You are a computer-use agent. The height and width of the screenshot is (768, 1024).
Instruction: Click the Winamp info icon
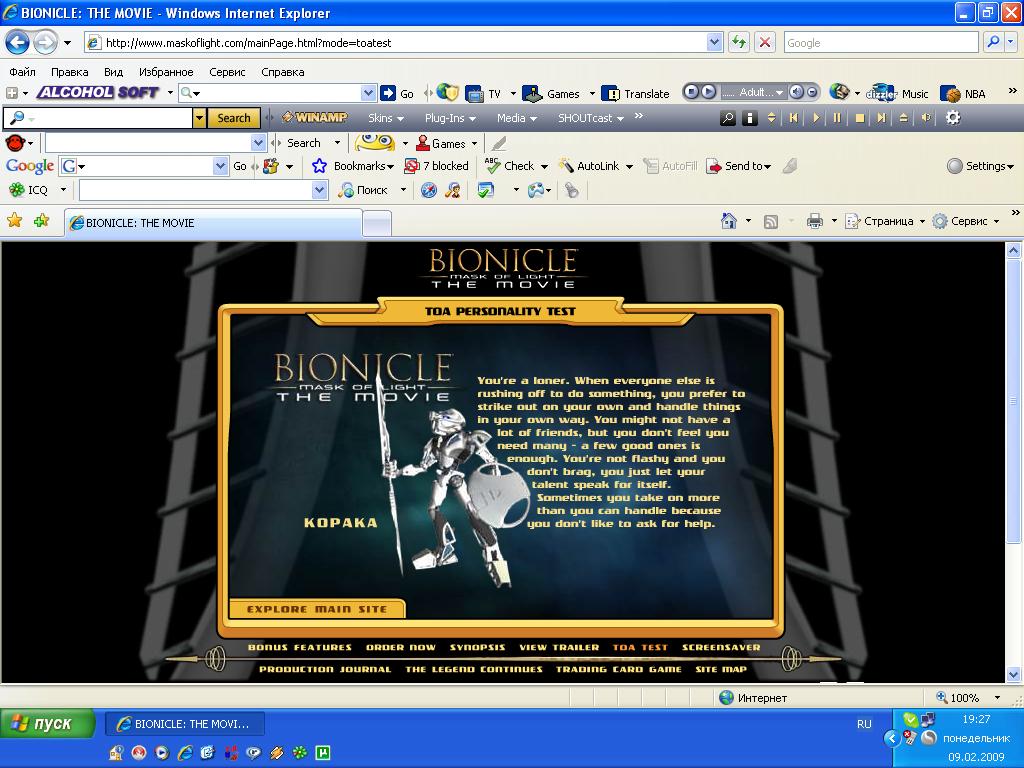(750, 118)
